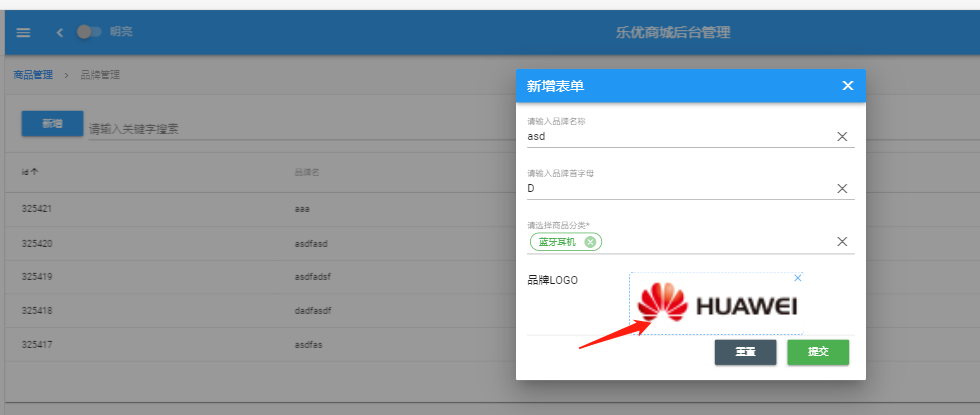Click the 品牌LOGO label
The width and height of the screenshot is (980, 415).
(552, 280)
